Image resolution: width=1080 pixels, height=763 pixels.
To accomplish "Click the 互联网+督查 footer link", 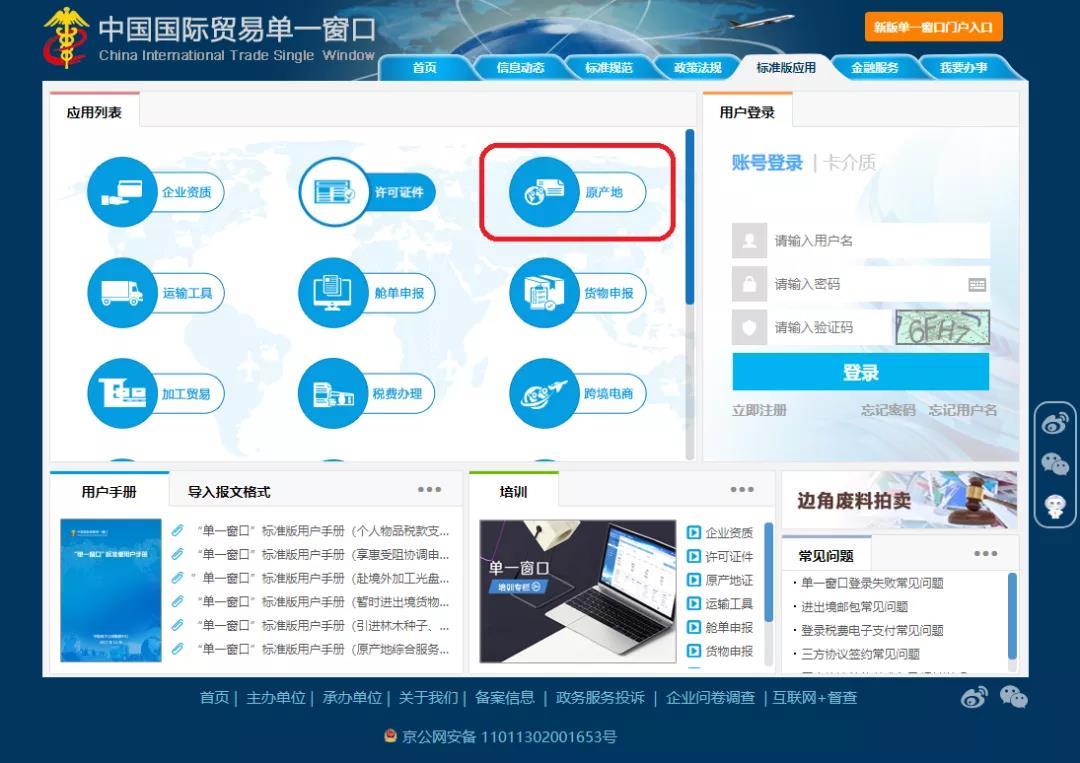I will point(815,698).
